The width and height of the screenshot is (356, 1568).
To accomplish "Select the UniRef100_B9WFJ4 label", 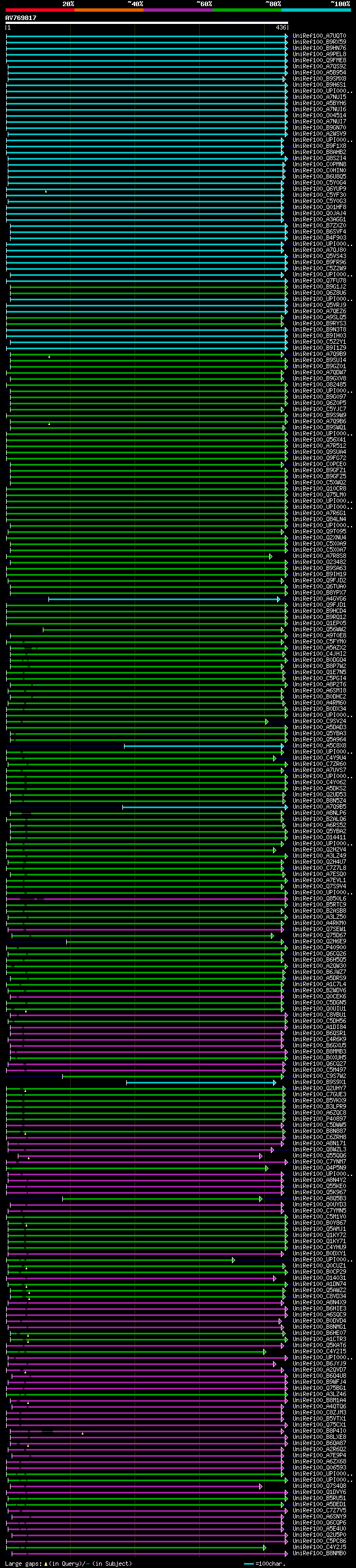I will (319, 1382).
